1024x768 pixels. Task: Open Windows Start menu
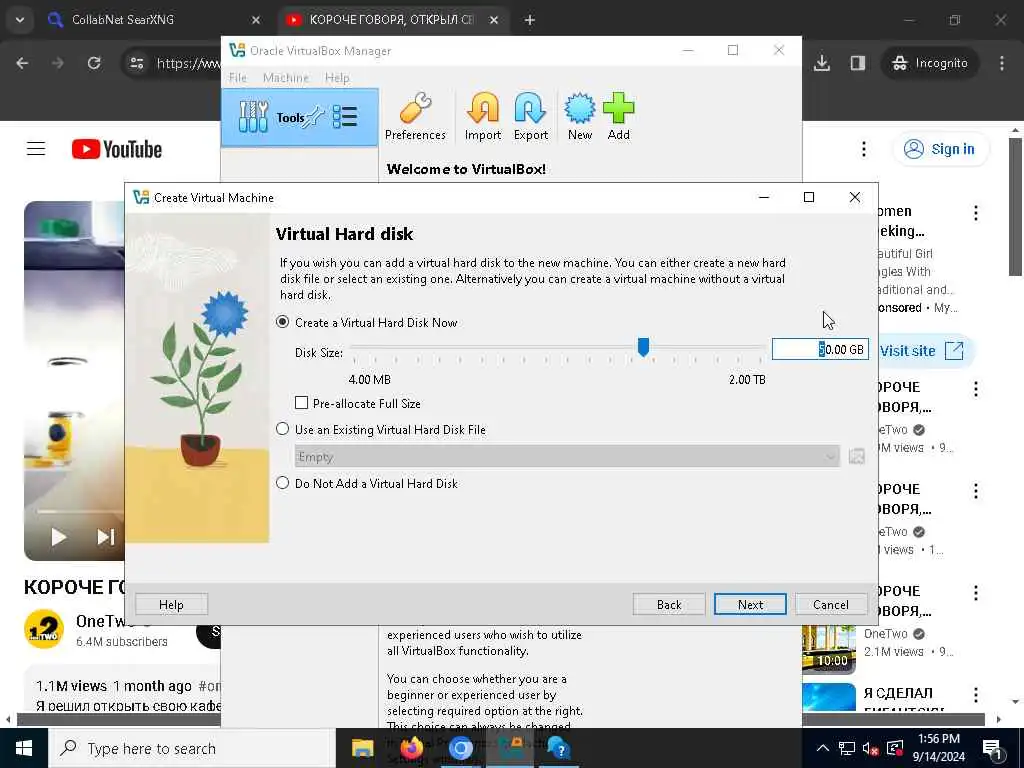coord(24,748)
